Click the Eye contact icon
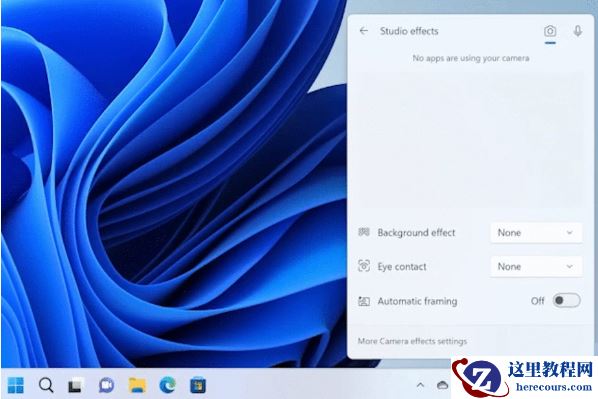The height and width of the screenshot is (399, 598). [x=364, y=266]
